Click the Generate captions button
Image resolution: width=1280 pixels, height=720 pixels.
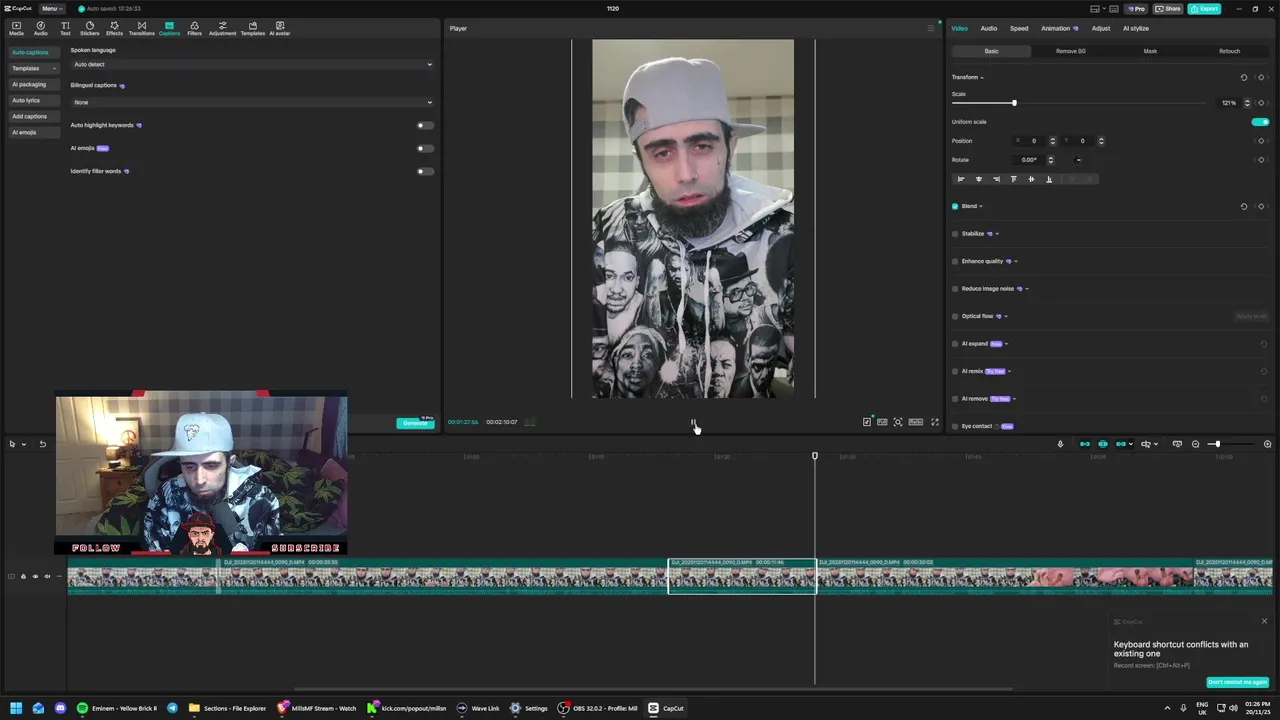415,423
